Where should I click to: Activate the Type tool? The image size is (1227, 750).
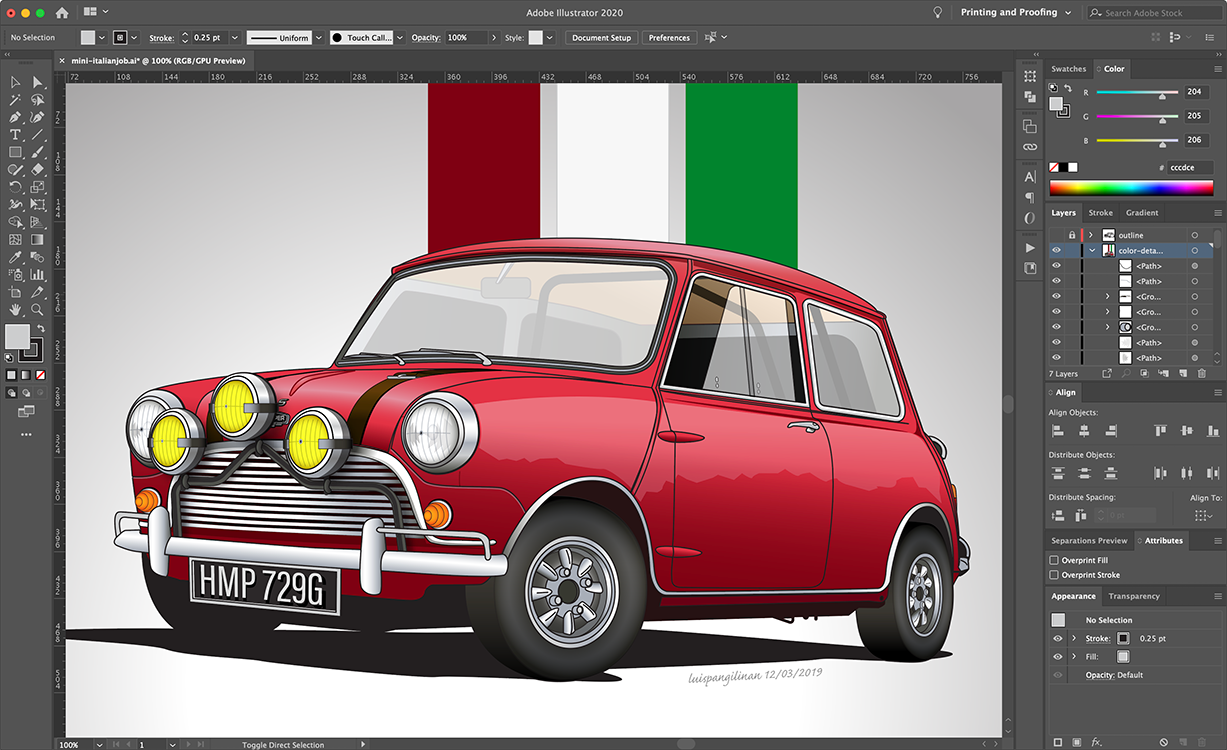15,134
